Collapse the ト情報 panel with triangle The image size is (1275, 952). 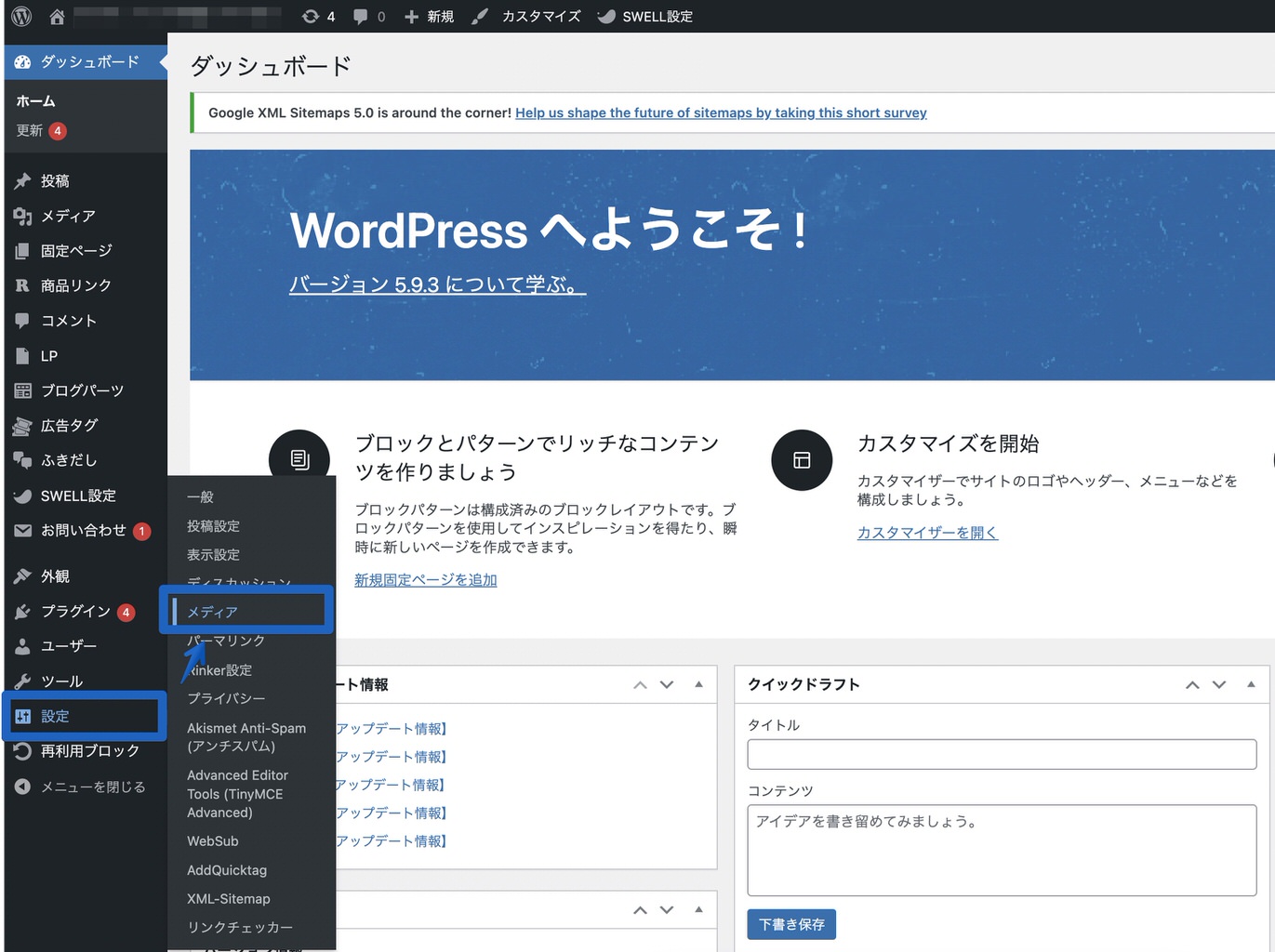[x=698, y=684]
